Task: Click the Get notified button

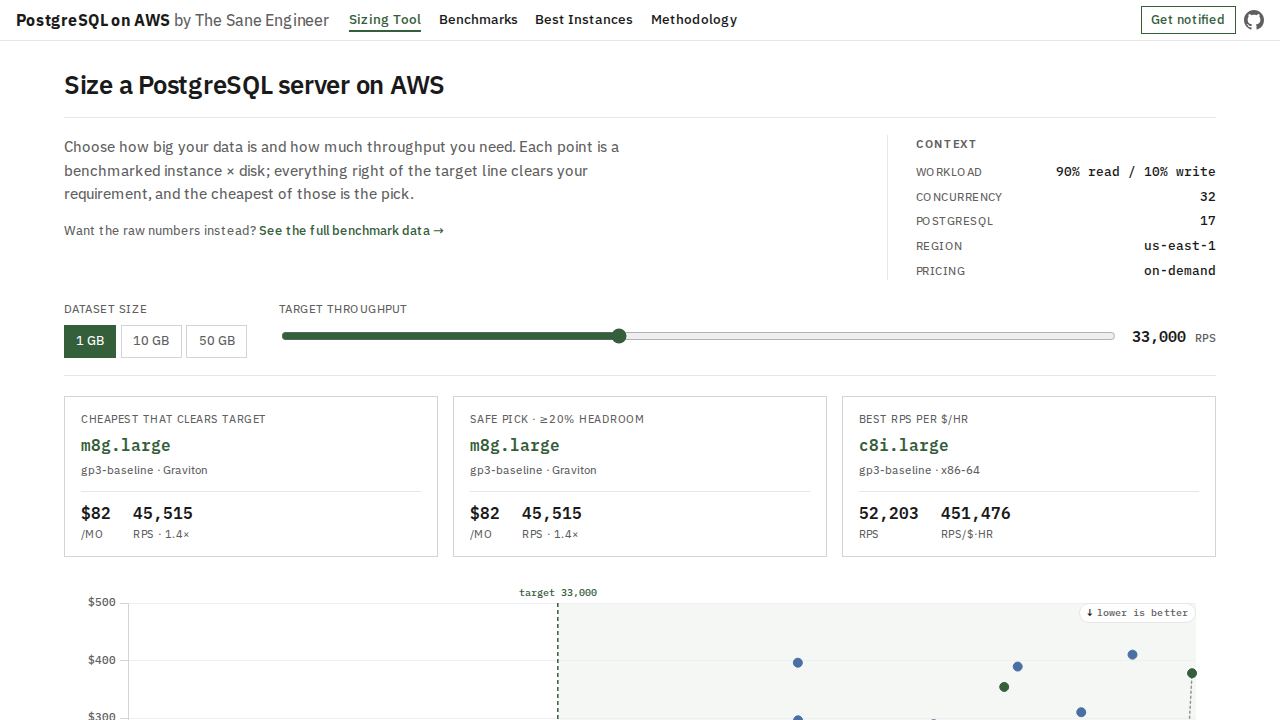Action: (1187, 20)
